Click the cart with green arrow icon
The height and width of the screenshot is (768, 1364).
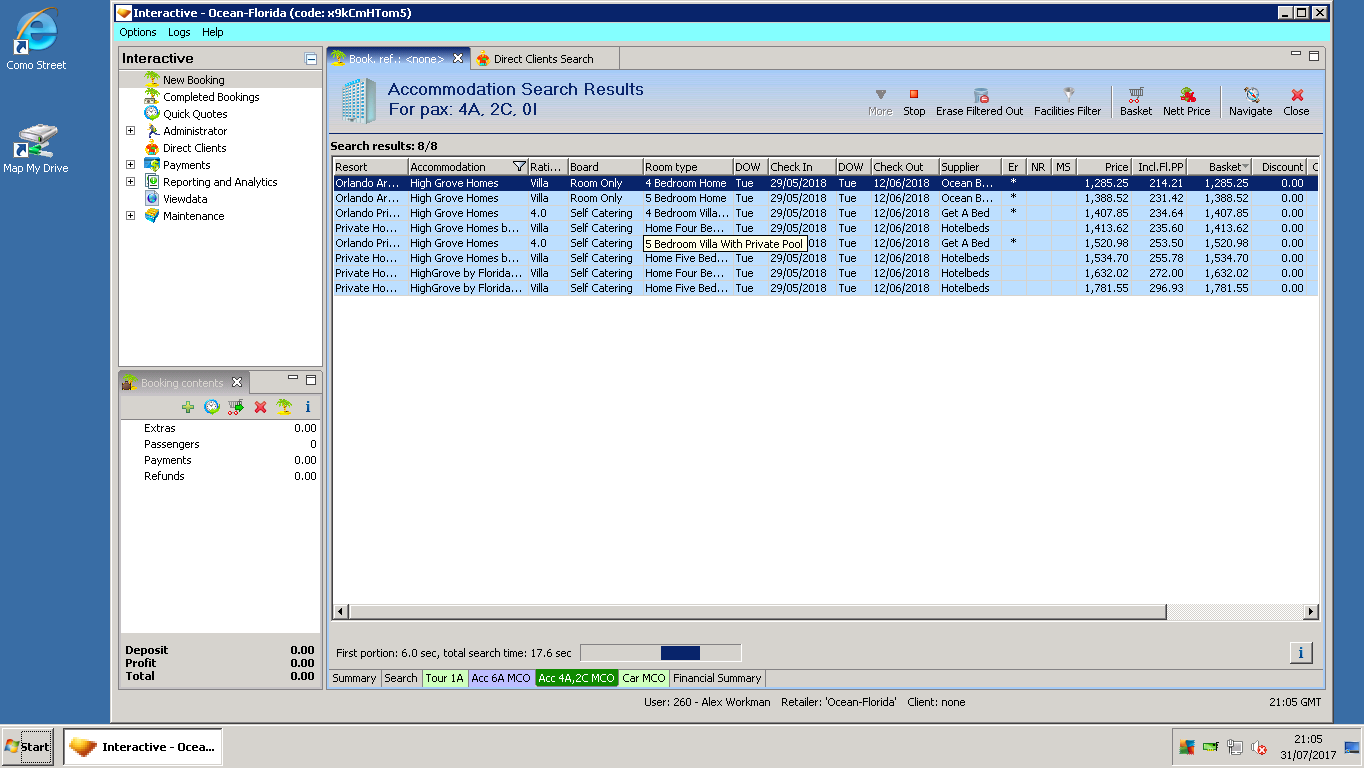236,407
